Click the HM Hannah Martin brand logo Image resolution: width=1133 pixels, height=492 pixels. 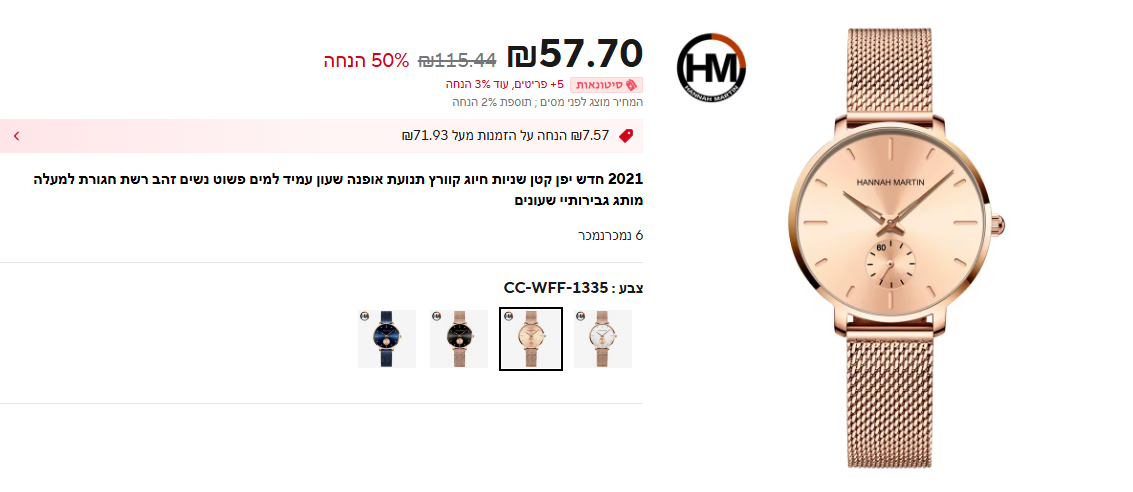tap(711, 67)
